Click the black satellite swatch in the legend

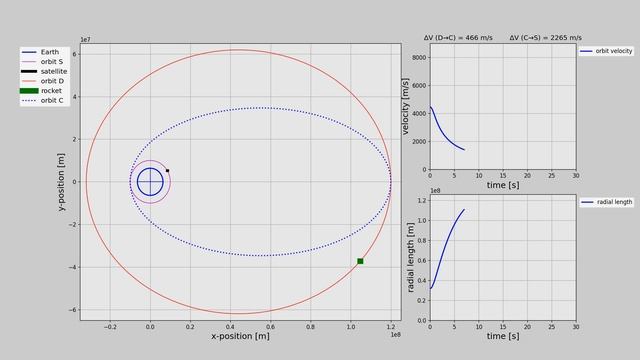pyautogui.click(x=29, y=71)
